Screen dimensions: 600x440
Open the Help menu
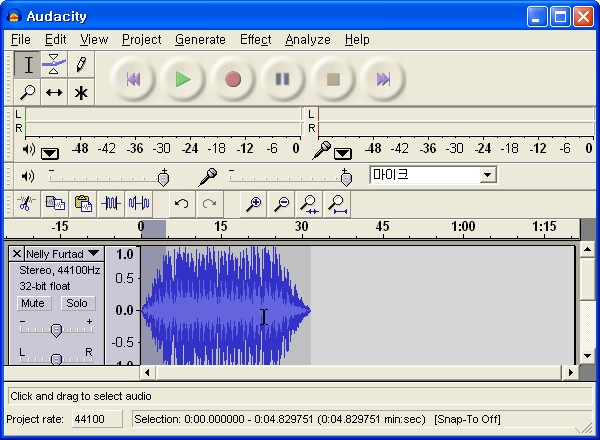(357, 39)
